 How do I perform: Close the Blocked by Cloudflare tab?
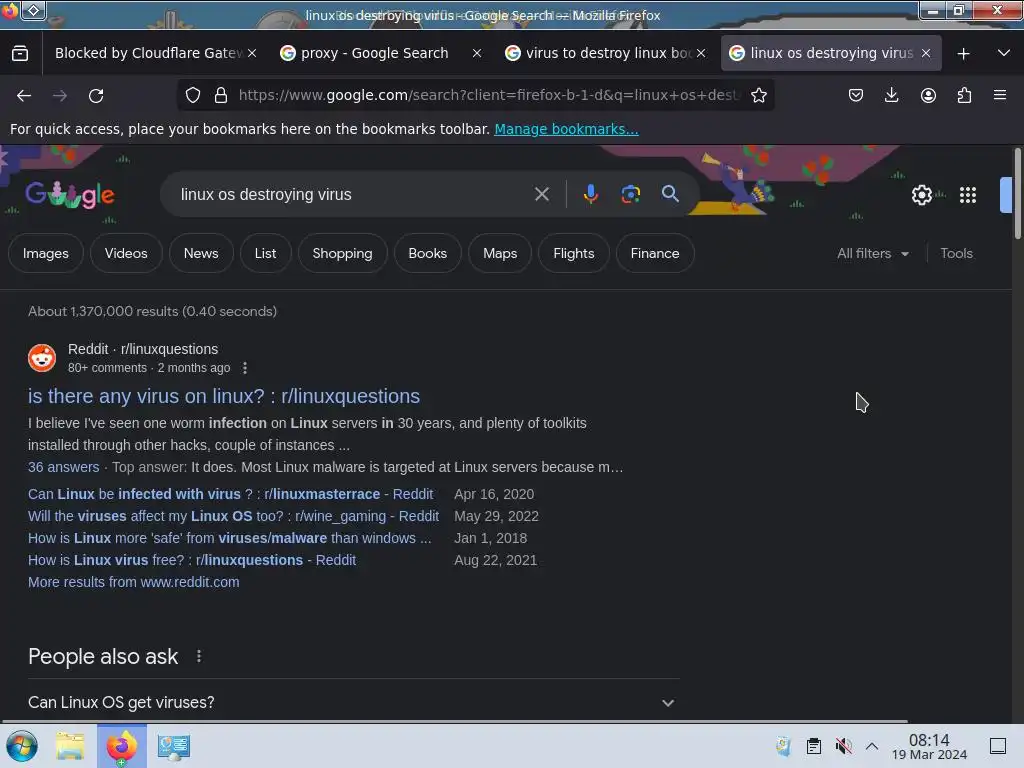point(252,54)
